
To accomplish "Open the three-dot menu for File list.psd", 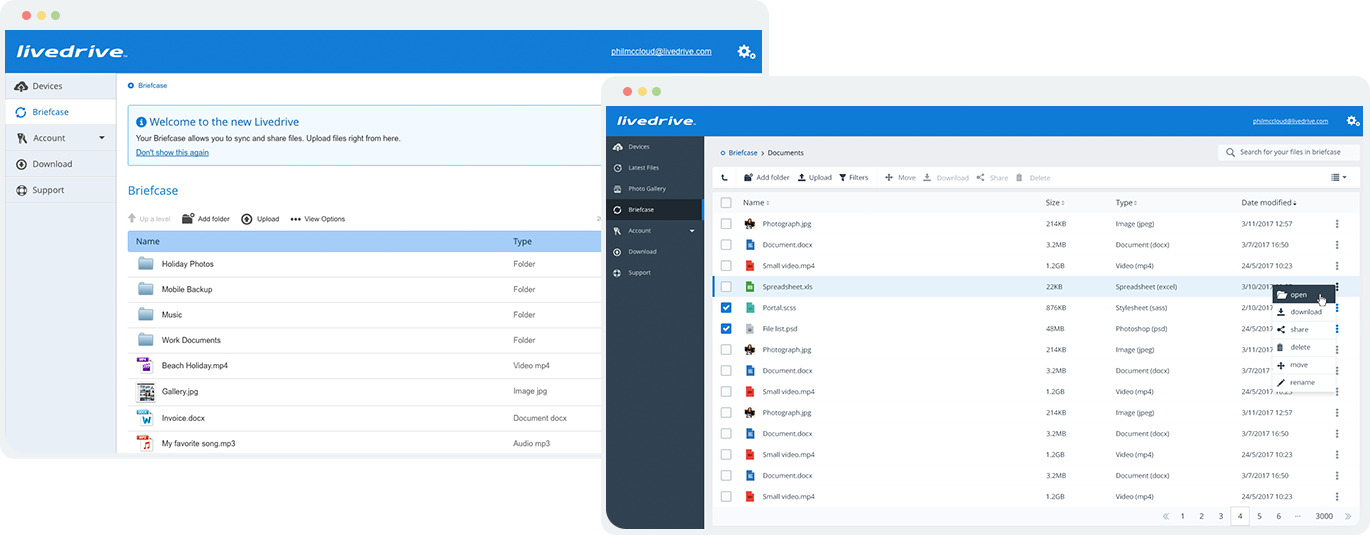I will point(1337,329).
